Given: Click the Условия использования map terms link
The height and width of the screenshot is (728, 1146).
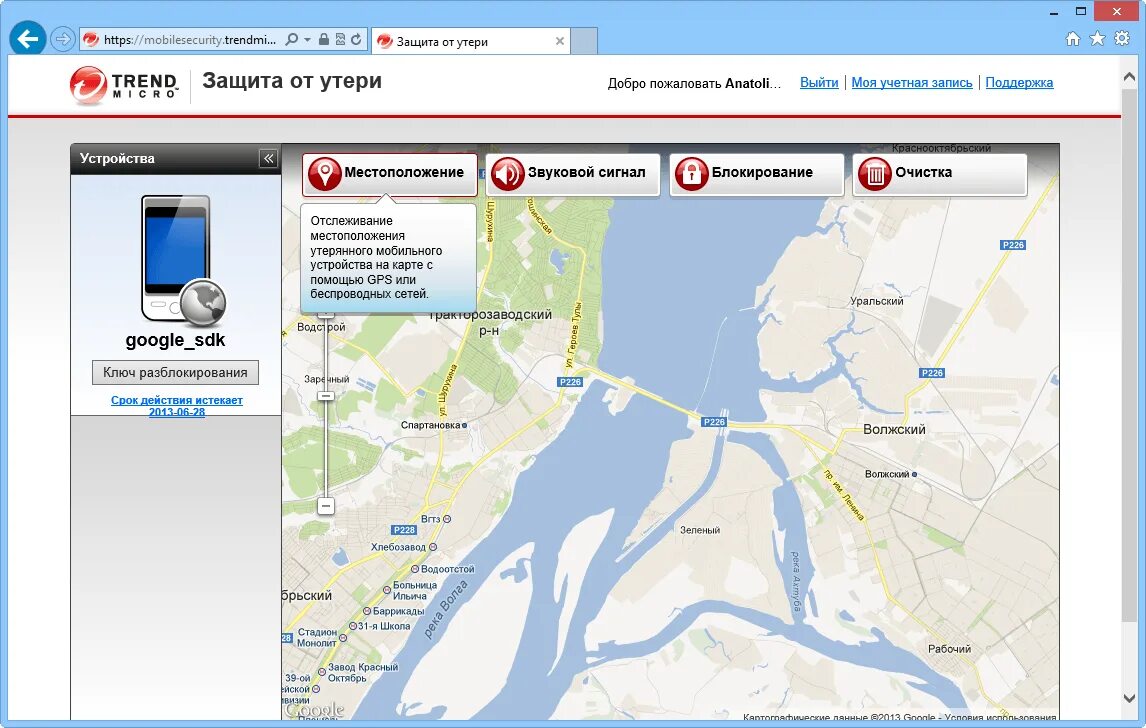Looking at the screenshot, I should (1001, 718).
